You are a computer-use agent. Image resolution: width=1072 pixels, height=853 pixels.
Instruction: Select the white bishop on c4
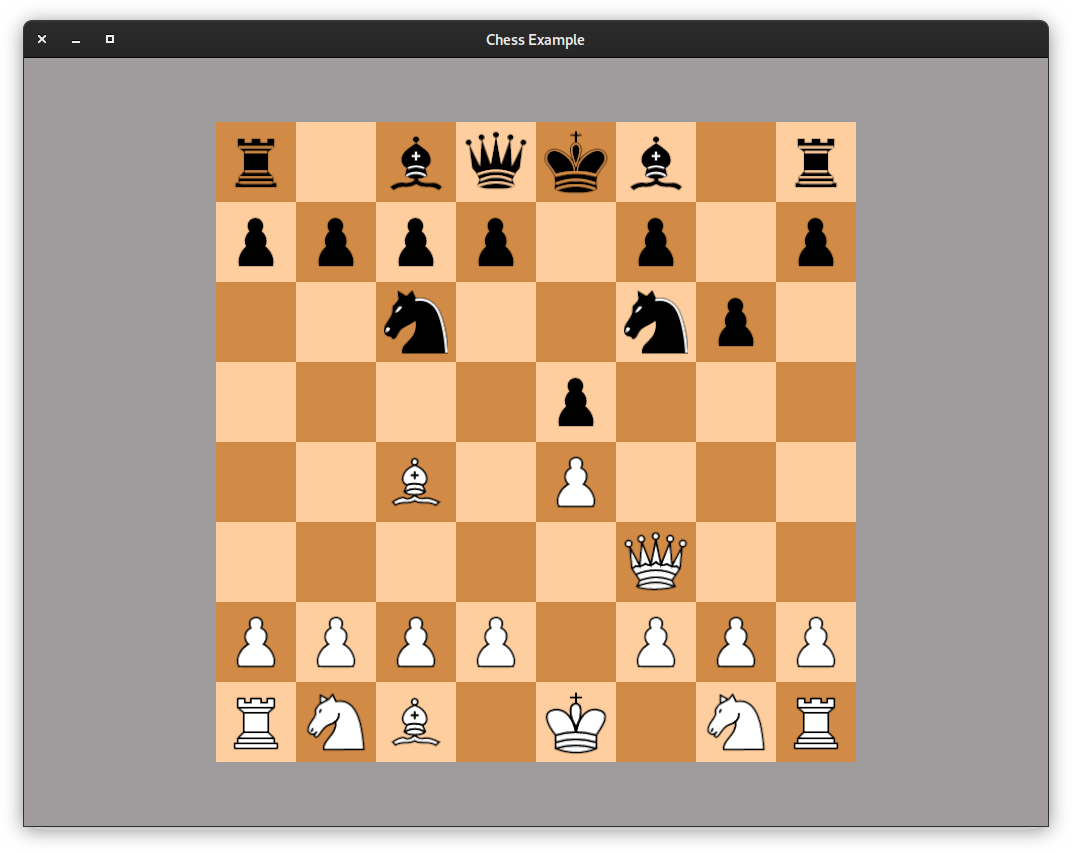(416, 482)
